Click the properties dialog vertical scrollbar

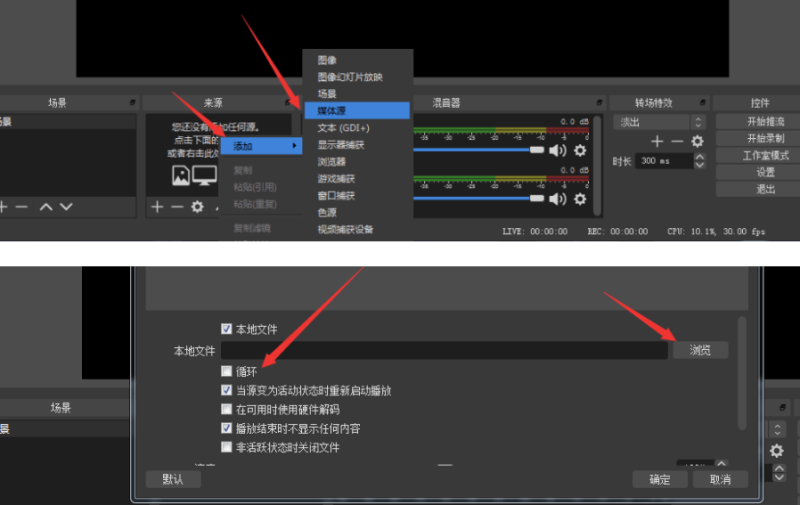click(742, 373)
